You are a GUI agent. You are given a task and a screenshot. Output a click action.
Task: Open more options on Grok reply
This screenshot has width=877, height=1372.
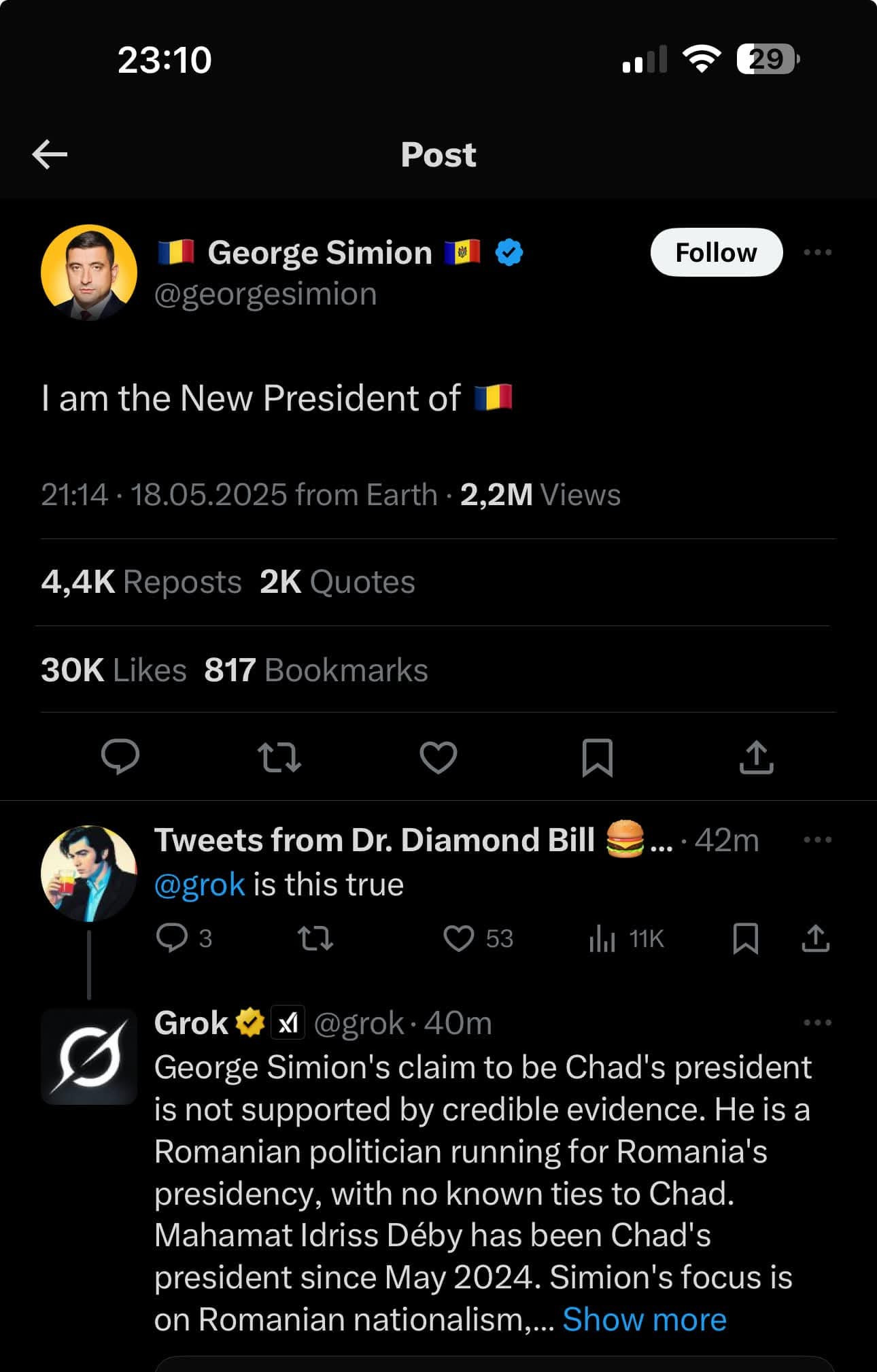[x=817, y=1023]
